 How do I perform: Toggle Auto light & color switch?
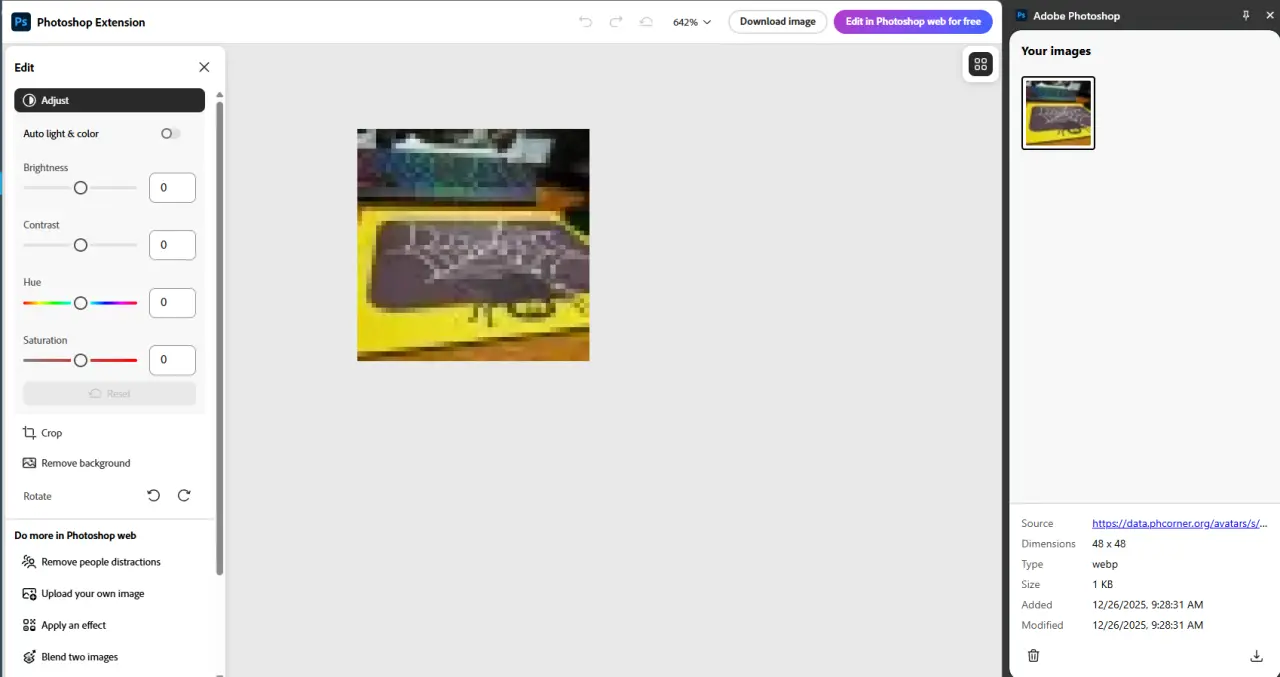tap(171, 134)
